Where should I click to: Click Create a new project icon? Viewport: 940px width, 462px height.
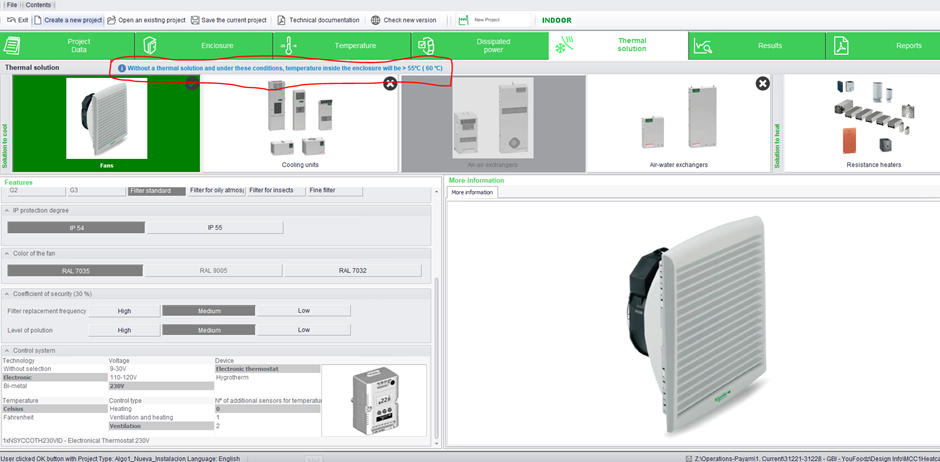pos(38,20)
